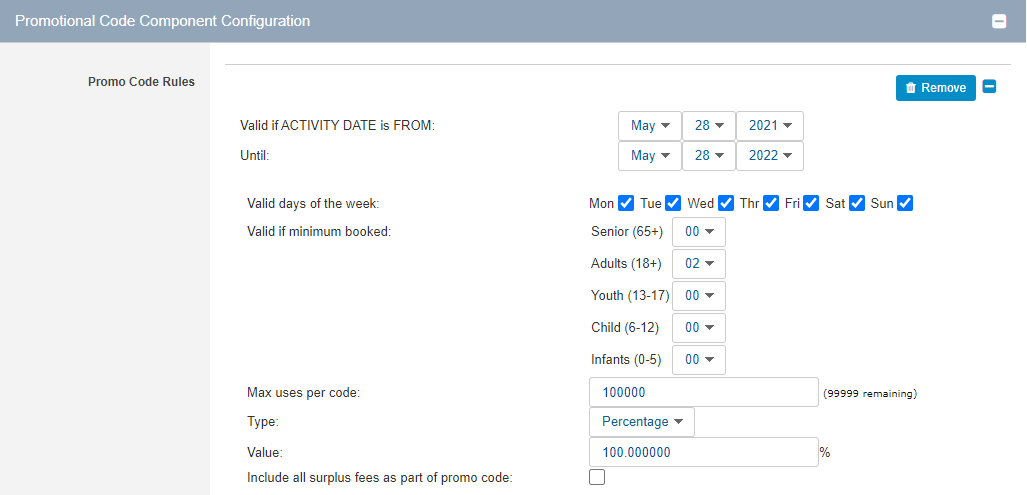Image resolution: width=1027 pixels, height=495 pixels.
Task: Open the Until month dropdown
Action: coord(650,156)
